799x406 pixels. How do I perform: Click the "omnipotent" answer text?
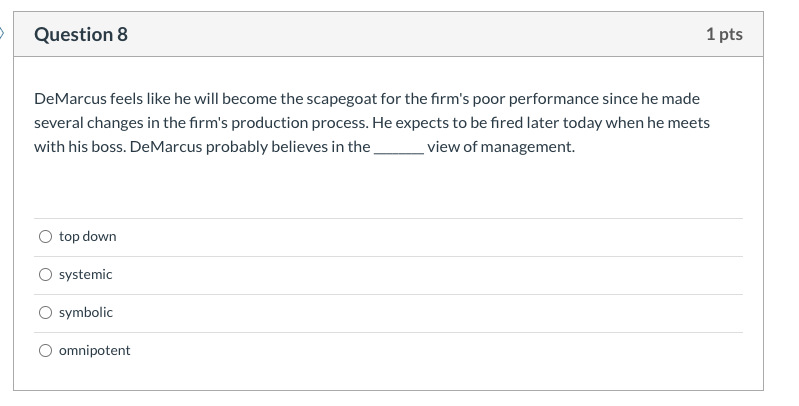click(94, 351)
